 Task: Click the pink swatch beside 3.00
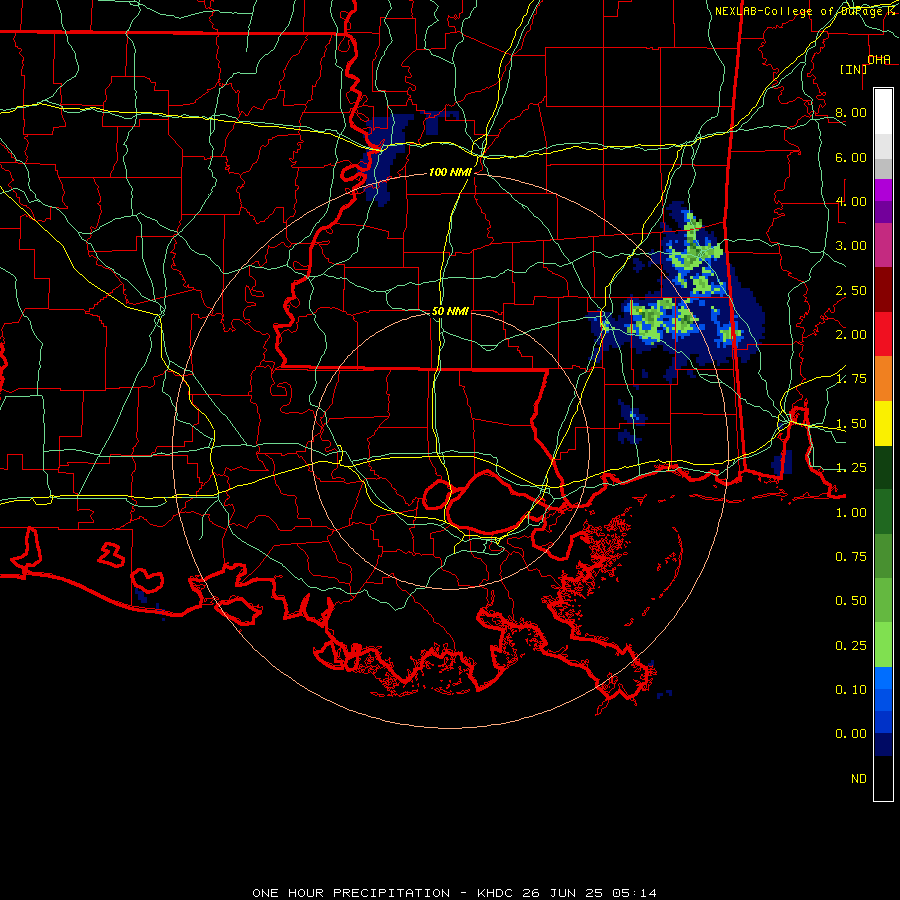pos(883,245)
